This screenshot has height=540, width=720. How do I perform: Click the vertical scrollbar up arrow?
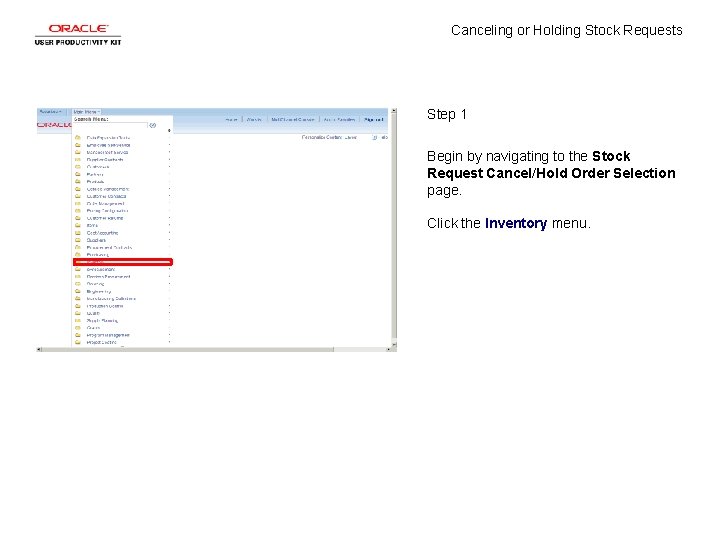click(x=394, y=111)
